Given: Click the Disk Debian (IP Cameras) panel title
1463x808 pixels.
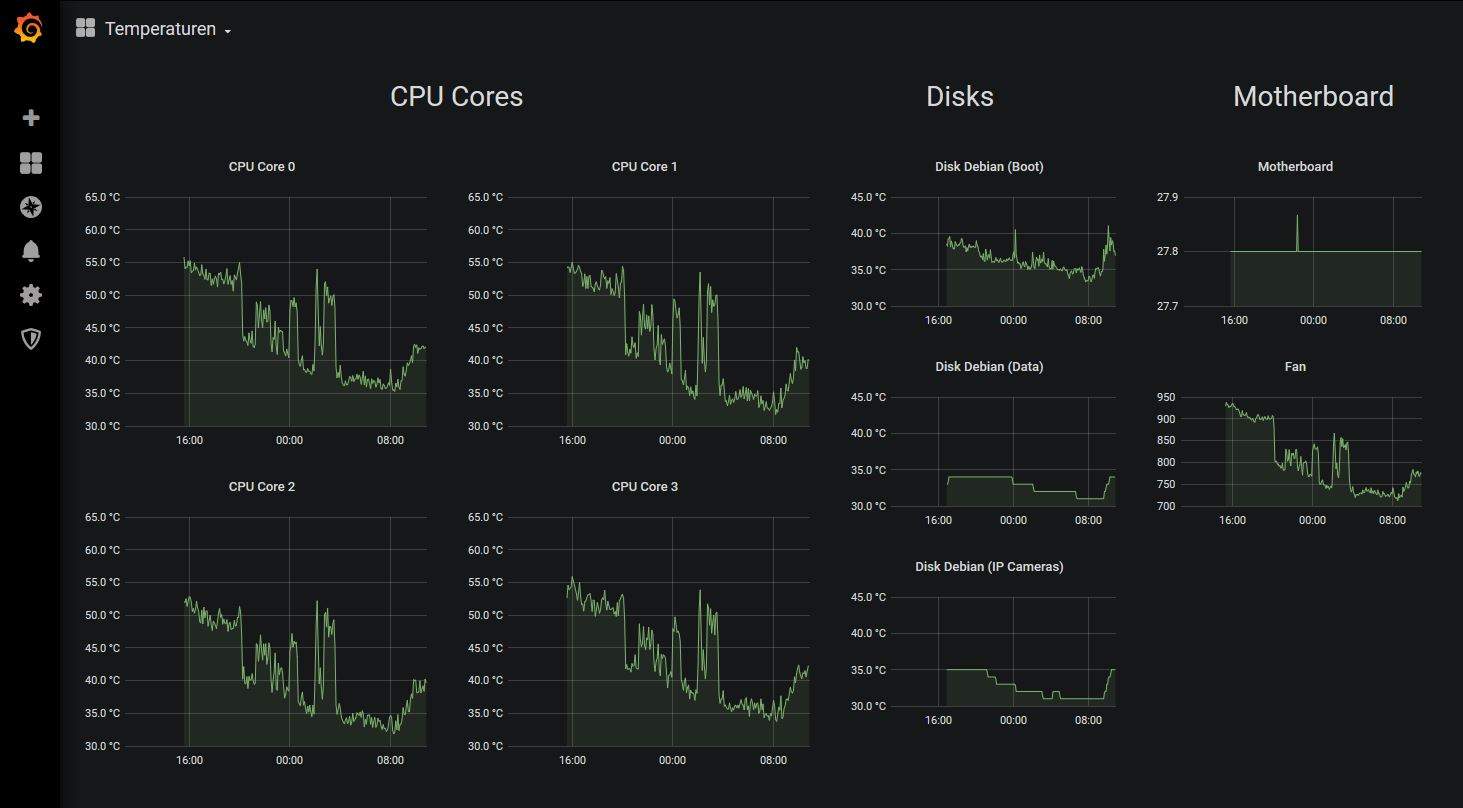Looking at the screenshot, I should click(989, 567).
